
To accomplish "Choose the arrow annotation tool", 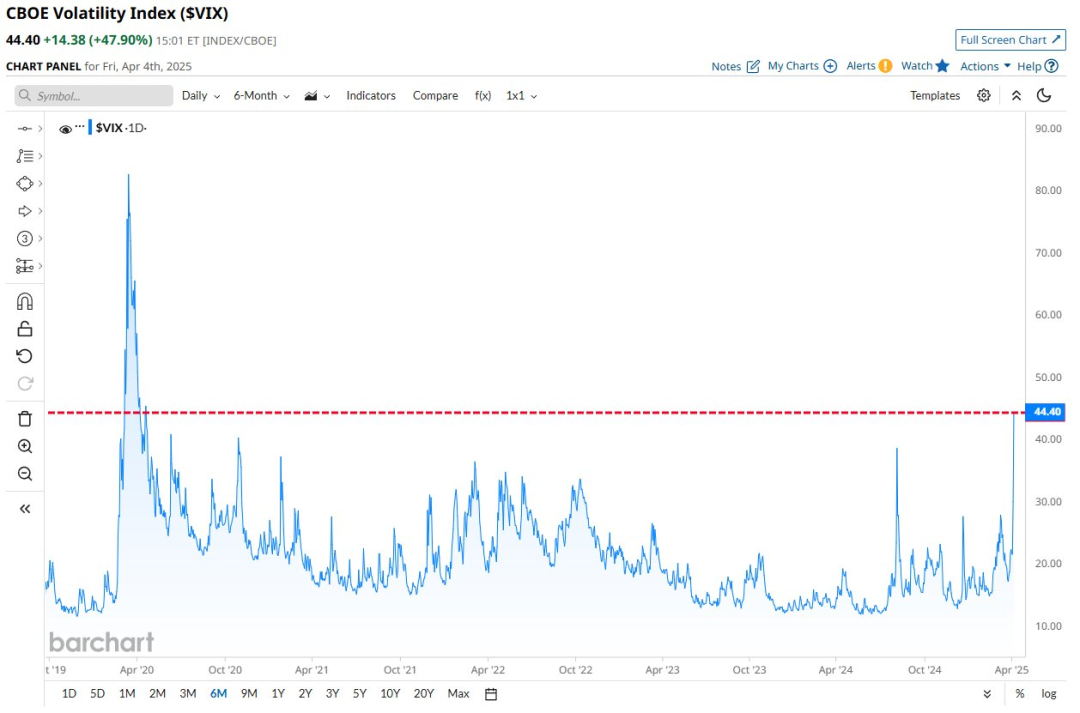I will click(x=24, y=211).
